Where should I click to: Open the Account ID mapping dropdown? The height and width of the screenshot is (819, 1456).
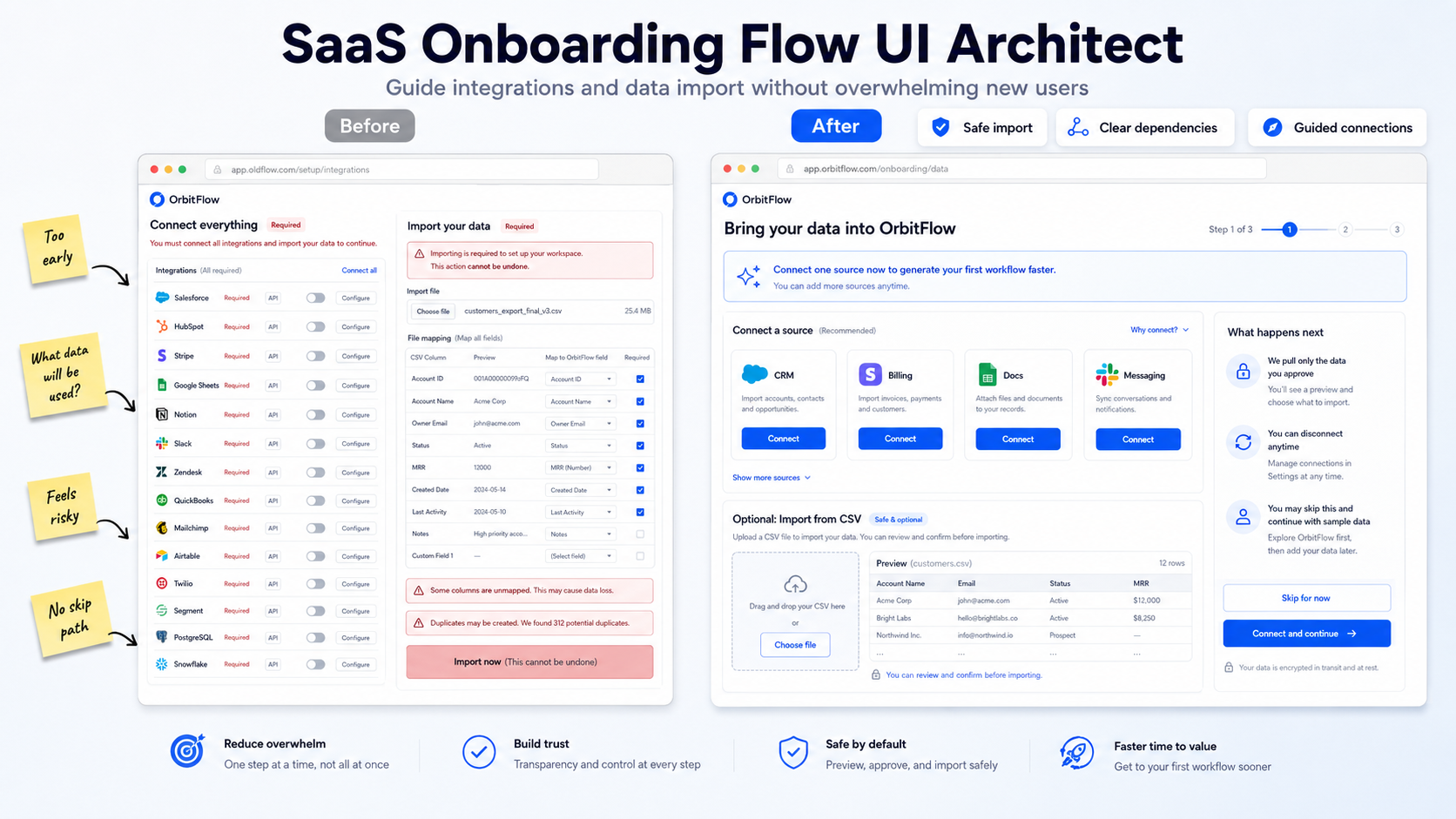580,379
